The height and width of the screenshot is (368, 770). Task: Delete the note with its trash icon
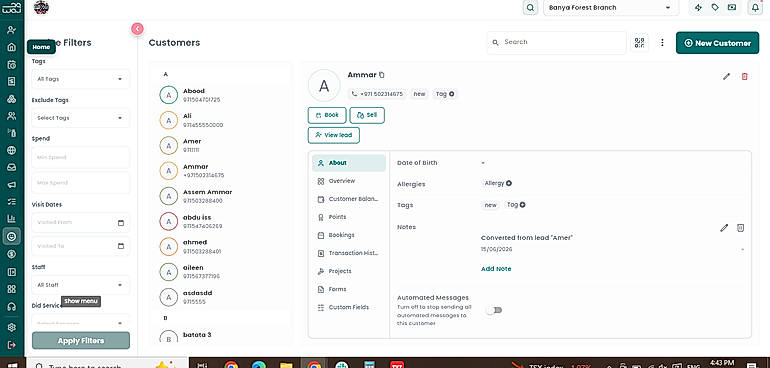(741, 227)
